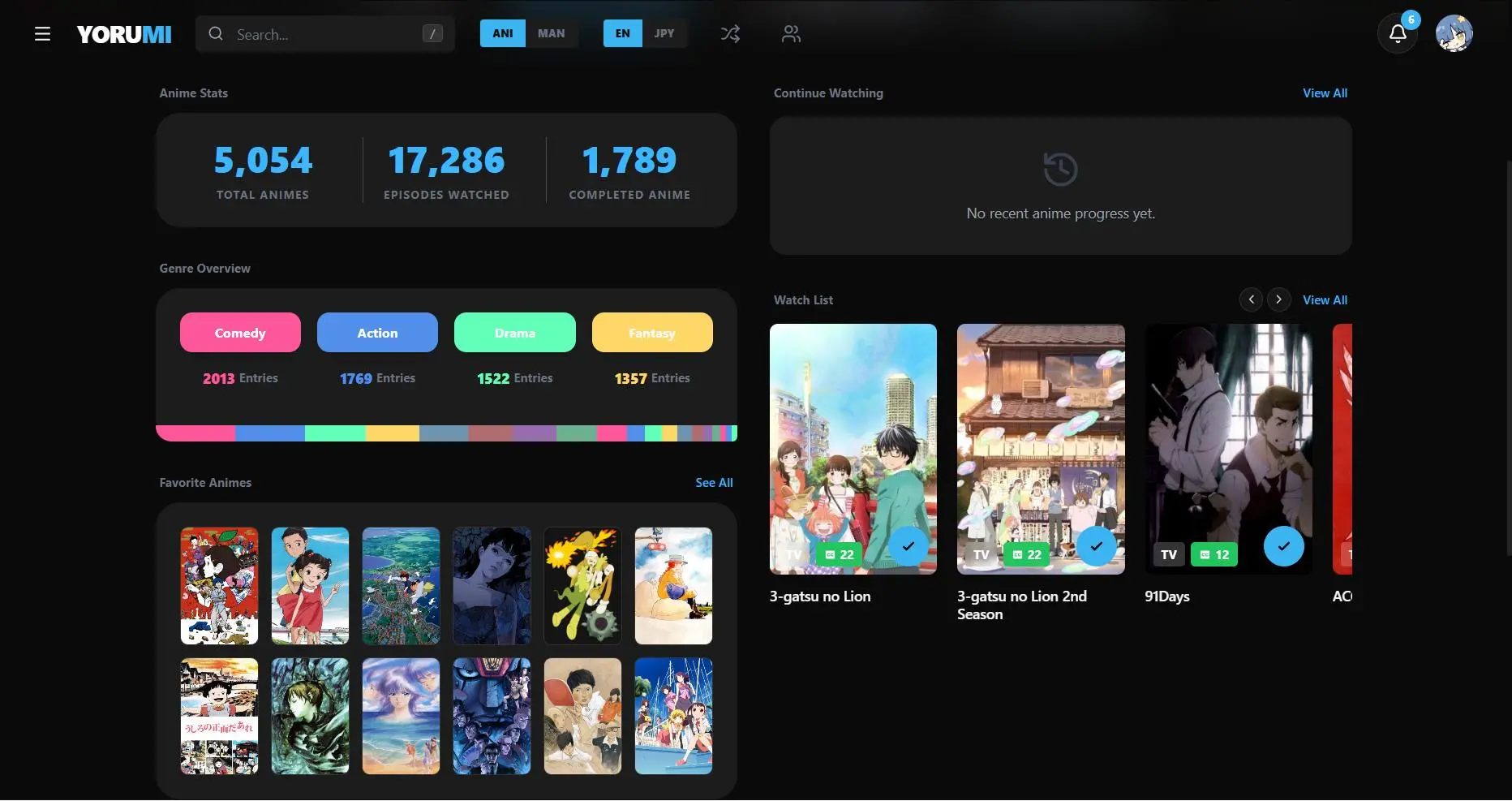Click the TV badge on 3-gatsu no Lion 2nd Season

coord(982,554)
